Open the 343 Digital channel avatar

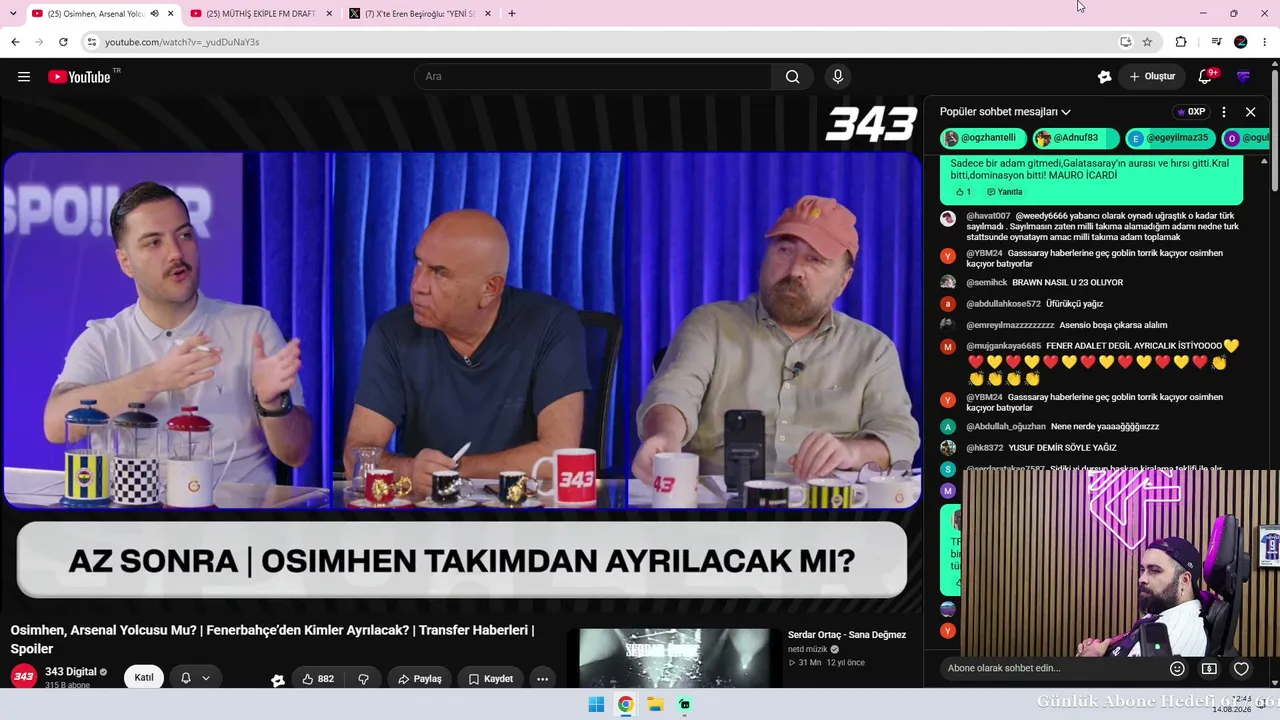click(x=24, y=677)
